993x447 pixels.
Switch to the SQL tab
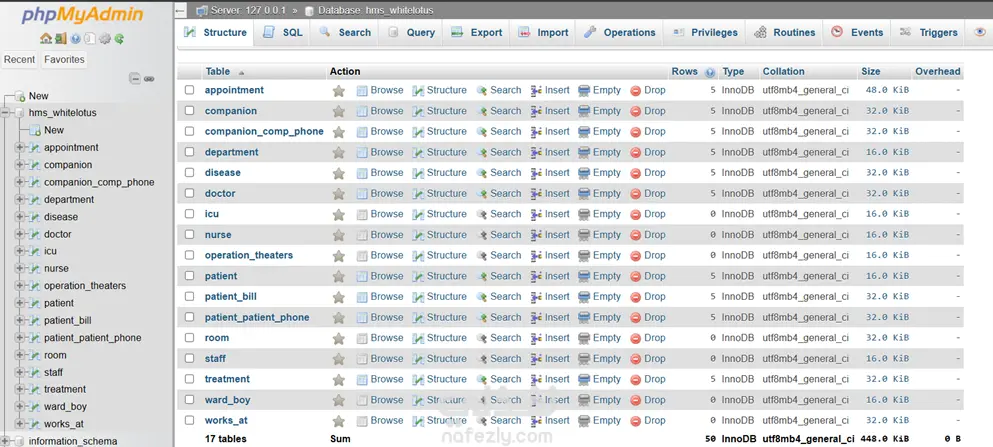click(x=283, y=33)
